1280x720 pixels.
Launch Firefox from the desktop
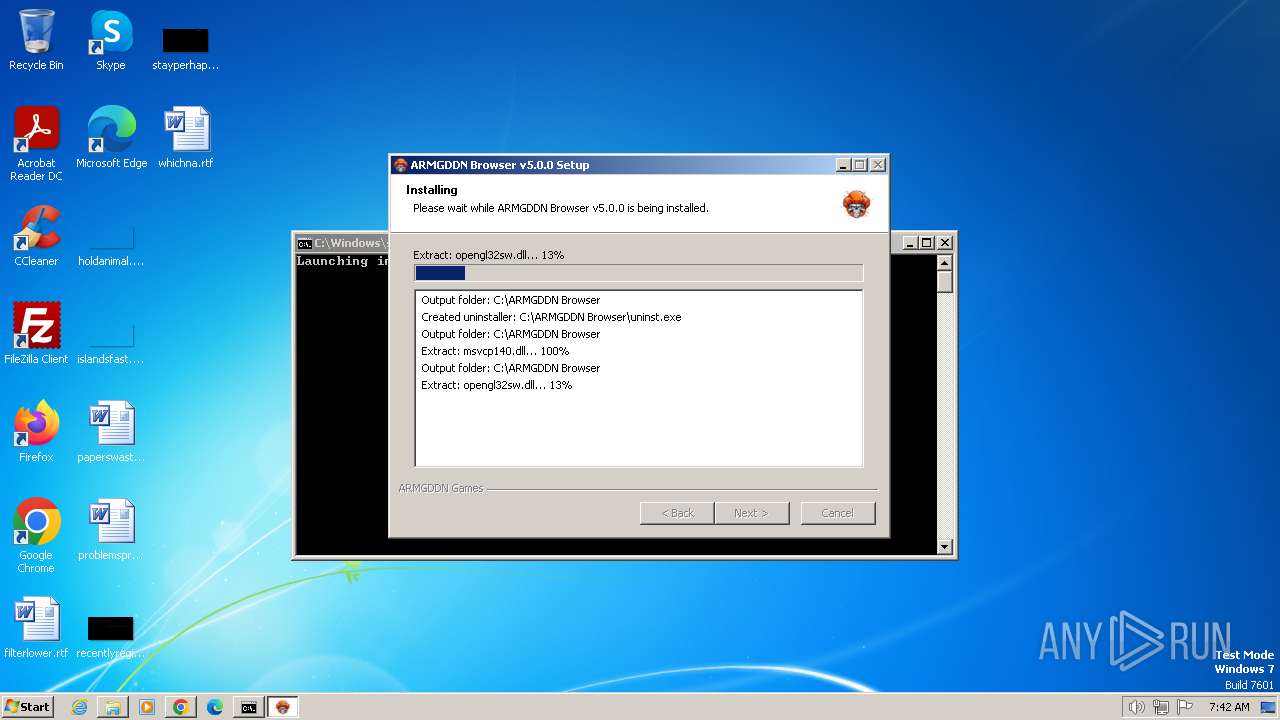click(36, 431)
